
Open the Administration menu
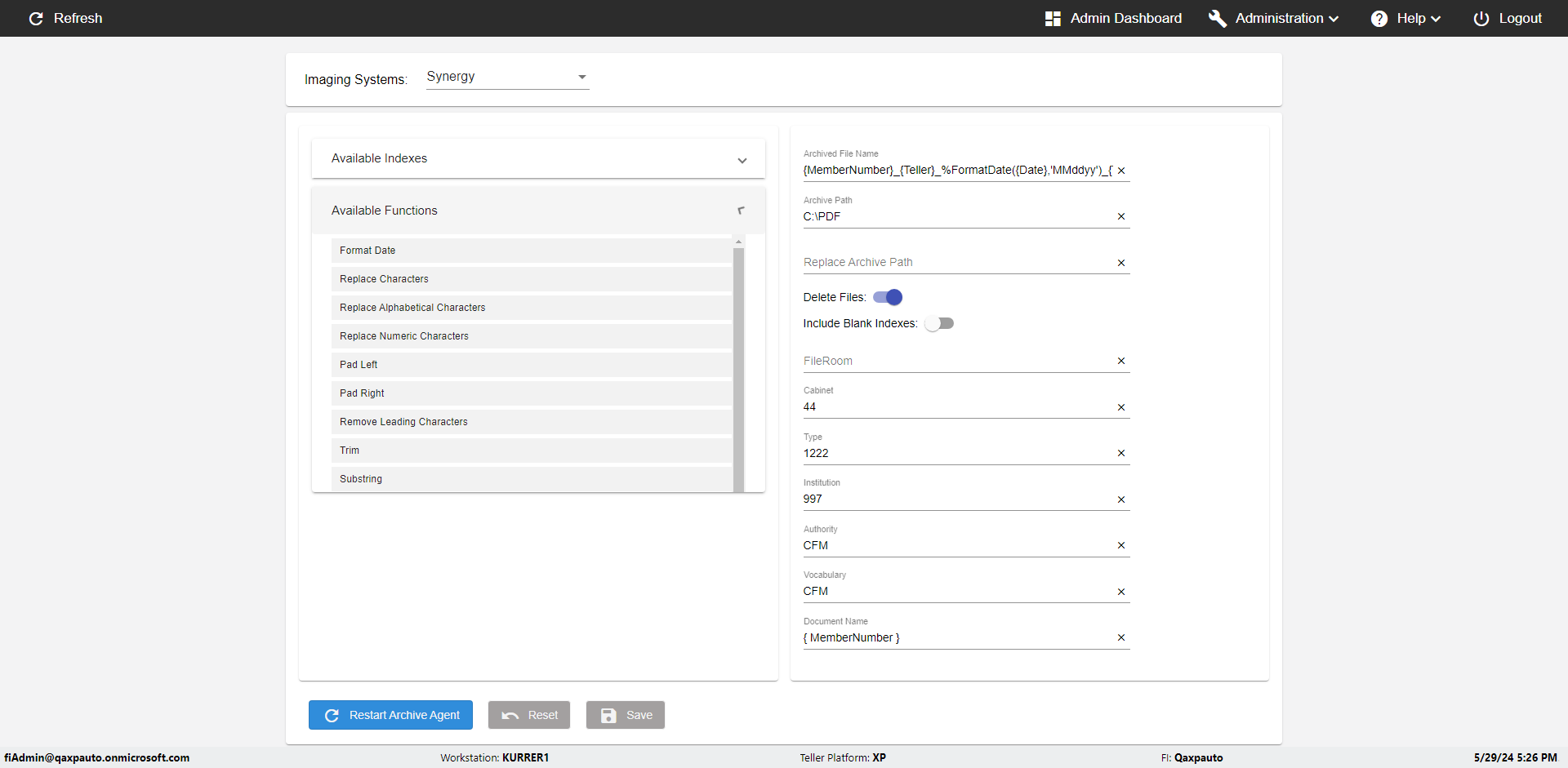(x=1274, y=18)
